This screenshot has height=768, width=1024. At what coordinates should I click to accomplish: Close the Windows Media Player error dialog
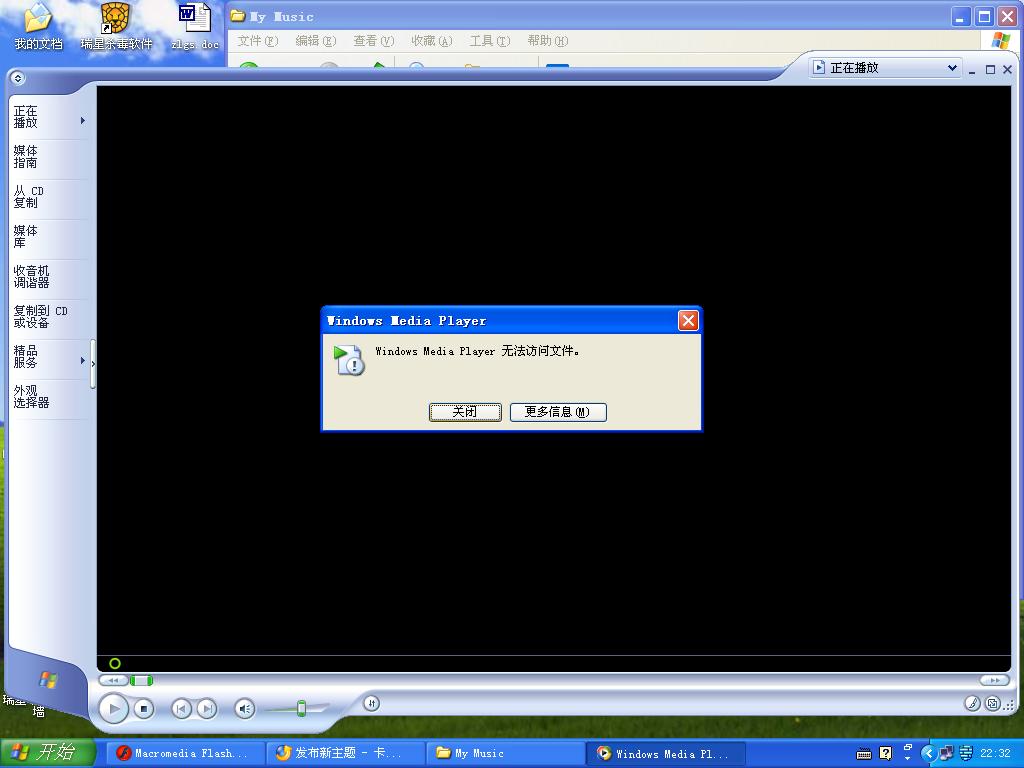point(688,321)
